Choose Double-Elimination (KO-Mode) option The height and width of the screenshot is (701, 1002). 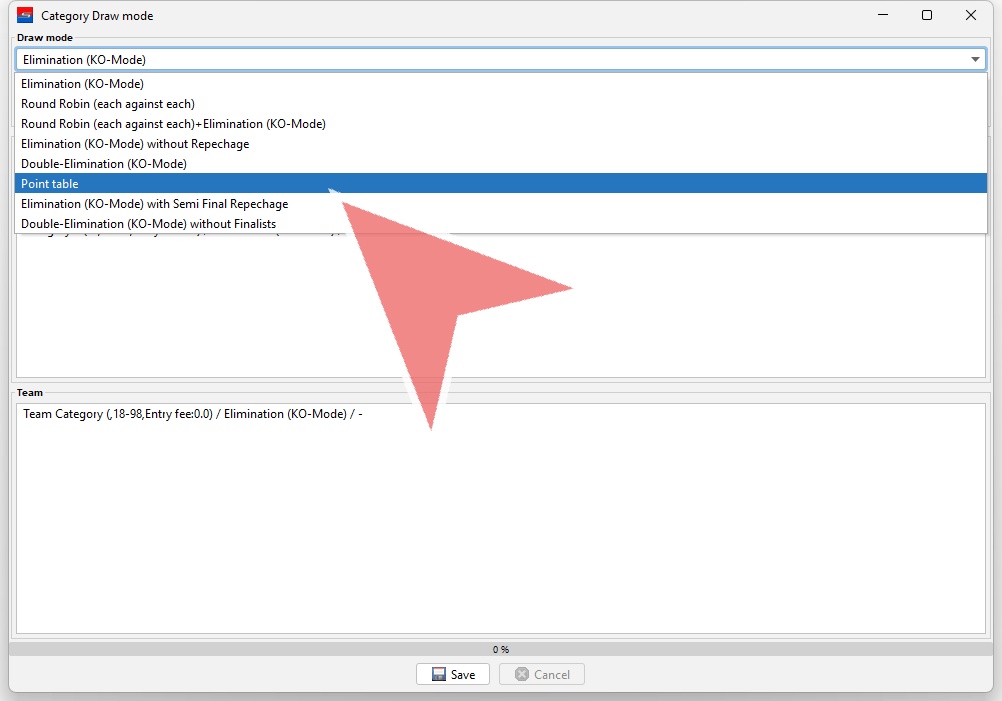pos(104,164)
